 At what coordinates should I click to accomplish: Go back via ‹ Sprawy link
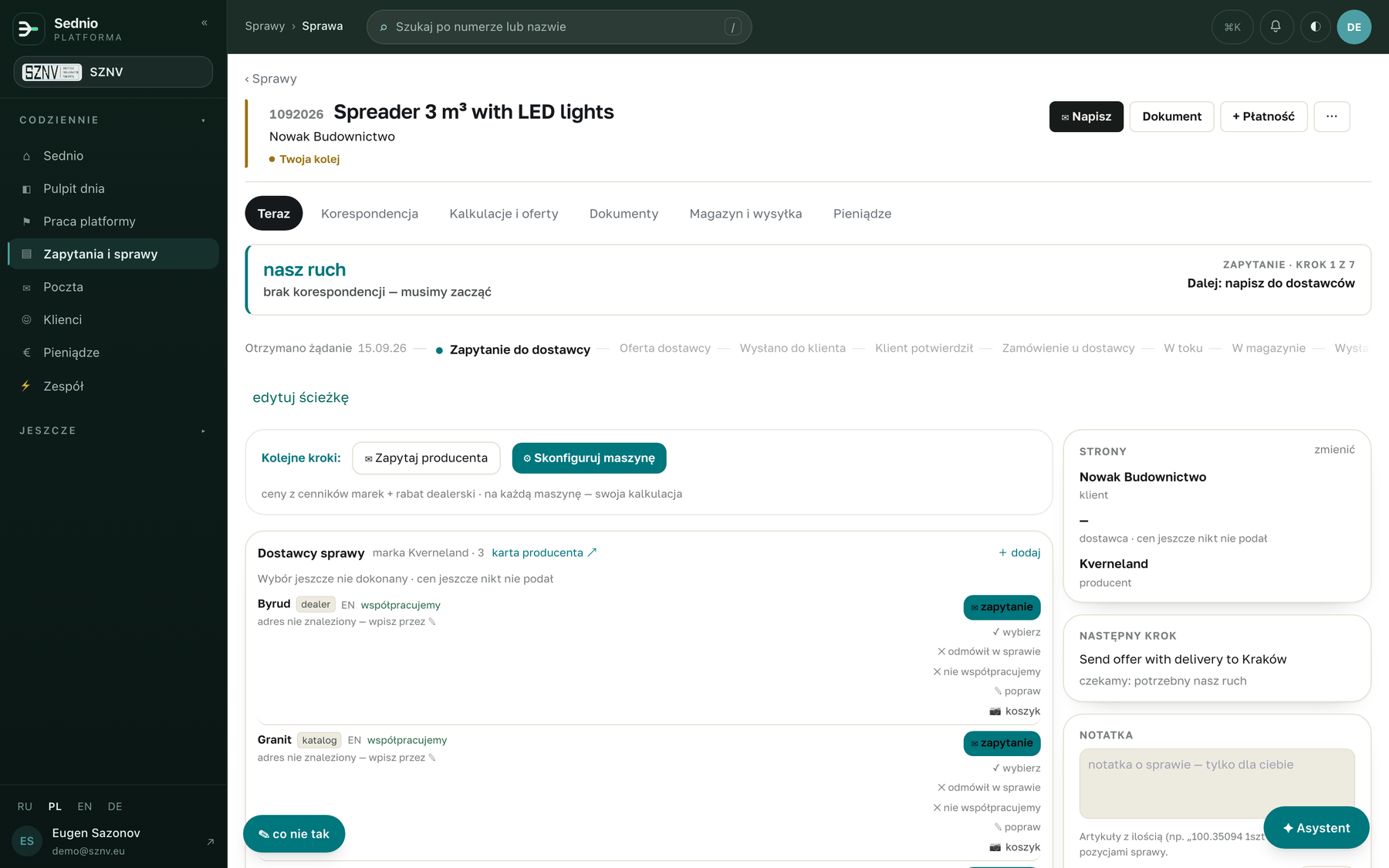271,79
